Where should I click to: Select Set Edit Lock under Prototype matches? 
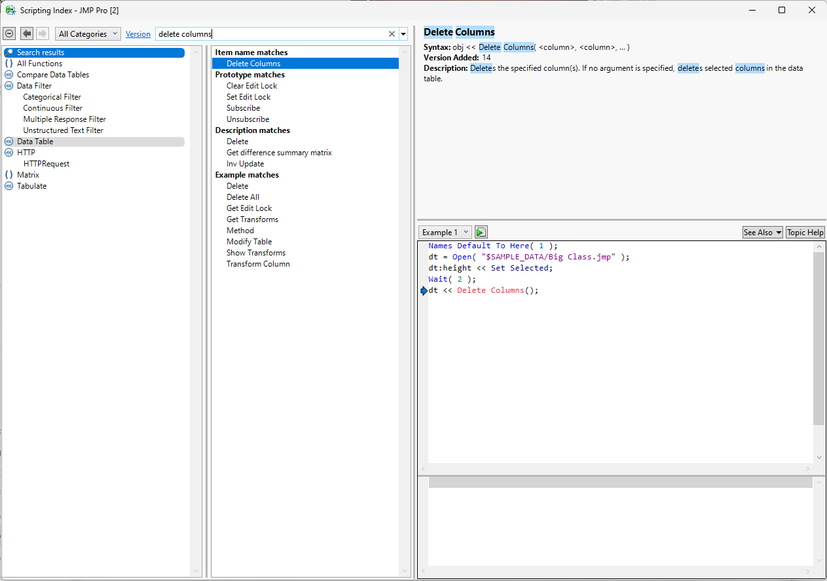pyautogui.click(x=248, y=97)
